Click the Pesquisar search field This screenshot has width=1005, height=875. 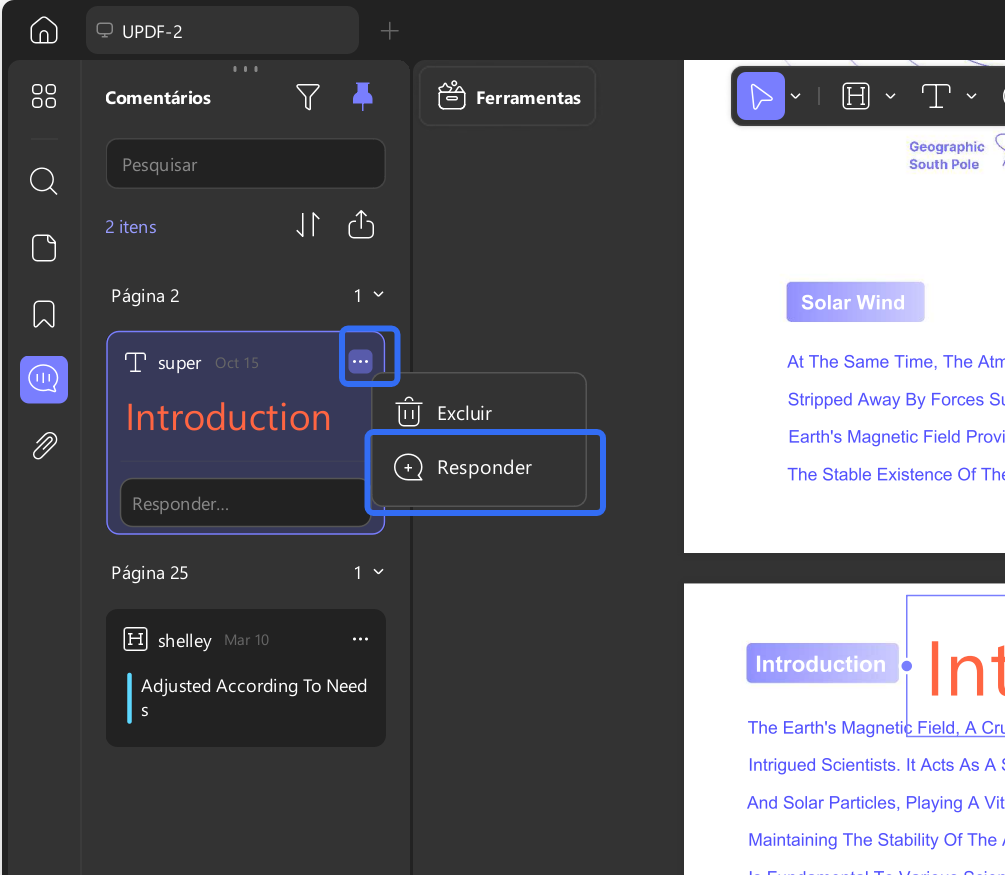pyautogui.click(x=245, y=164)
